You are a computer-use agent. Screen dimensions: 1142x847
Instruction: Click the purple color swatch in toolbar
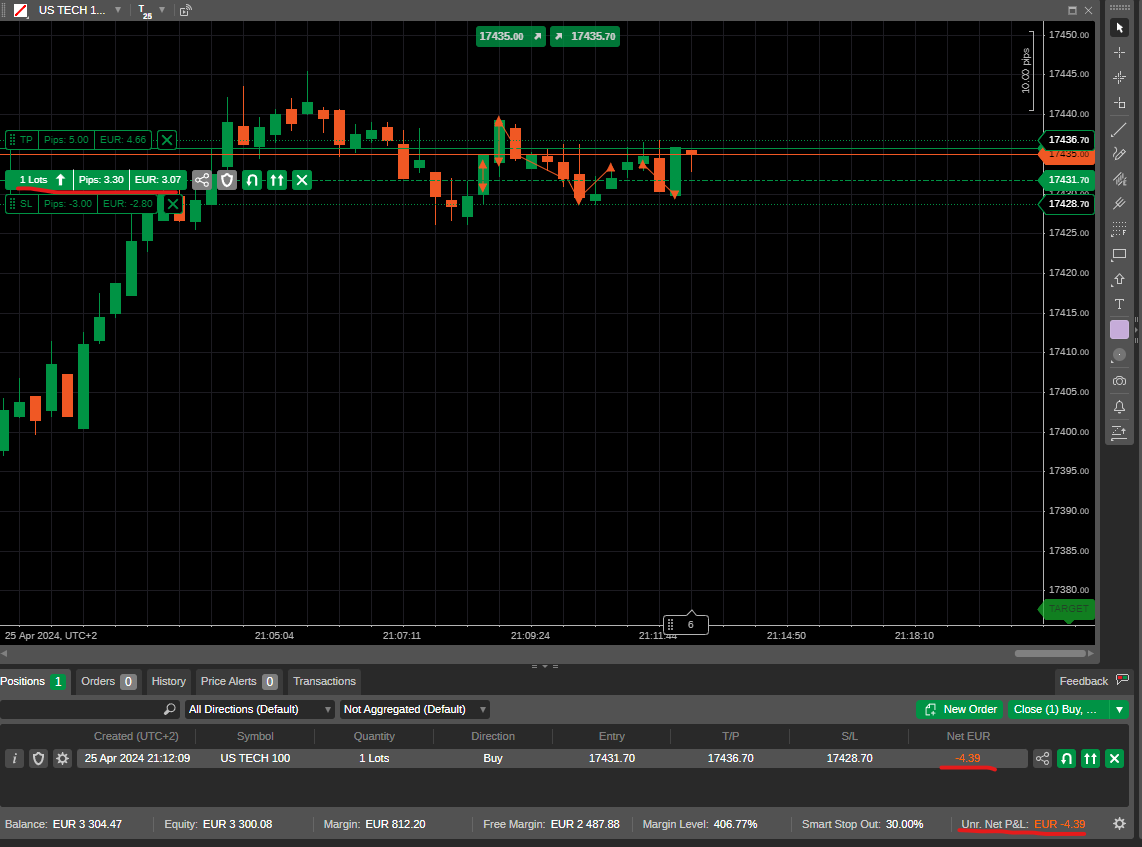(x=1119, y=330)
